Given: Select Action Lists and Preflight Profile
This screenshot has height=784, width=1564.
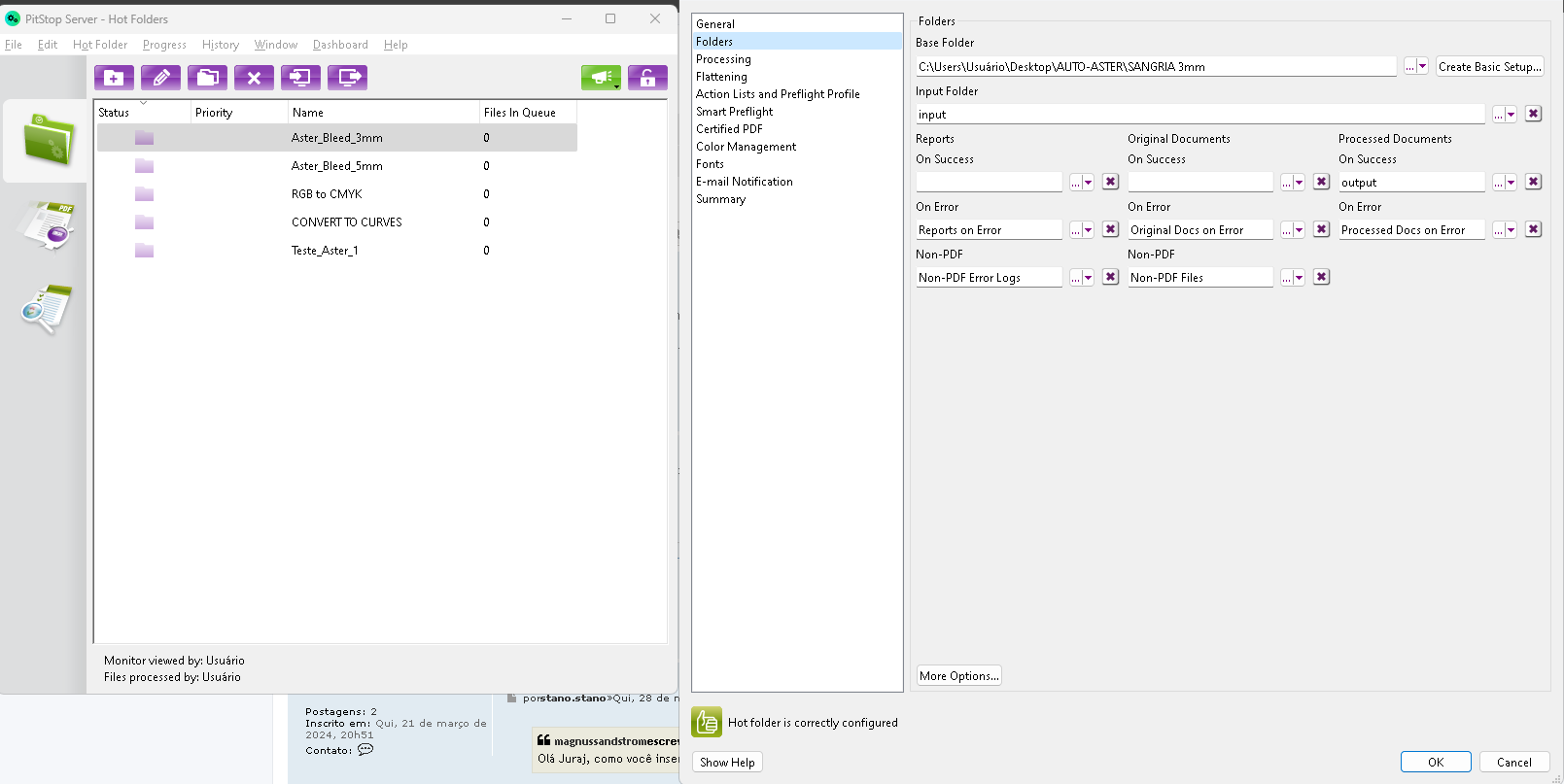Looking at the screenshot, I should click(797, 94).
